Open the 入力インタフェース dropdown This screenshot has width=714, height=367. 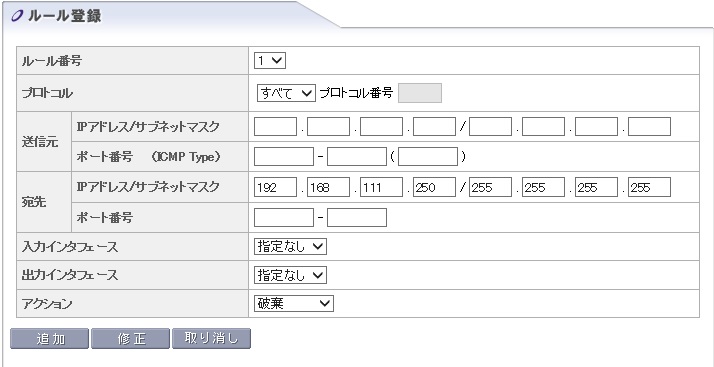click(290, 246)
